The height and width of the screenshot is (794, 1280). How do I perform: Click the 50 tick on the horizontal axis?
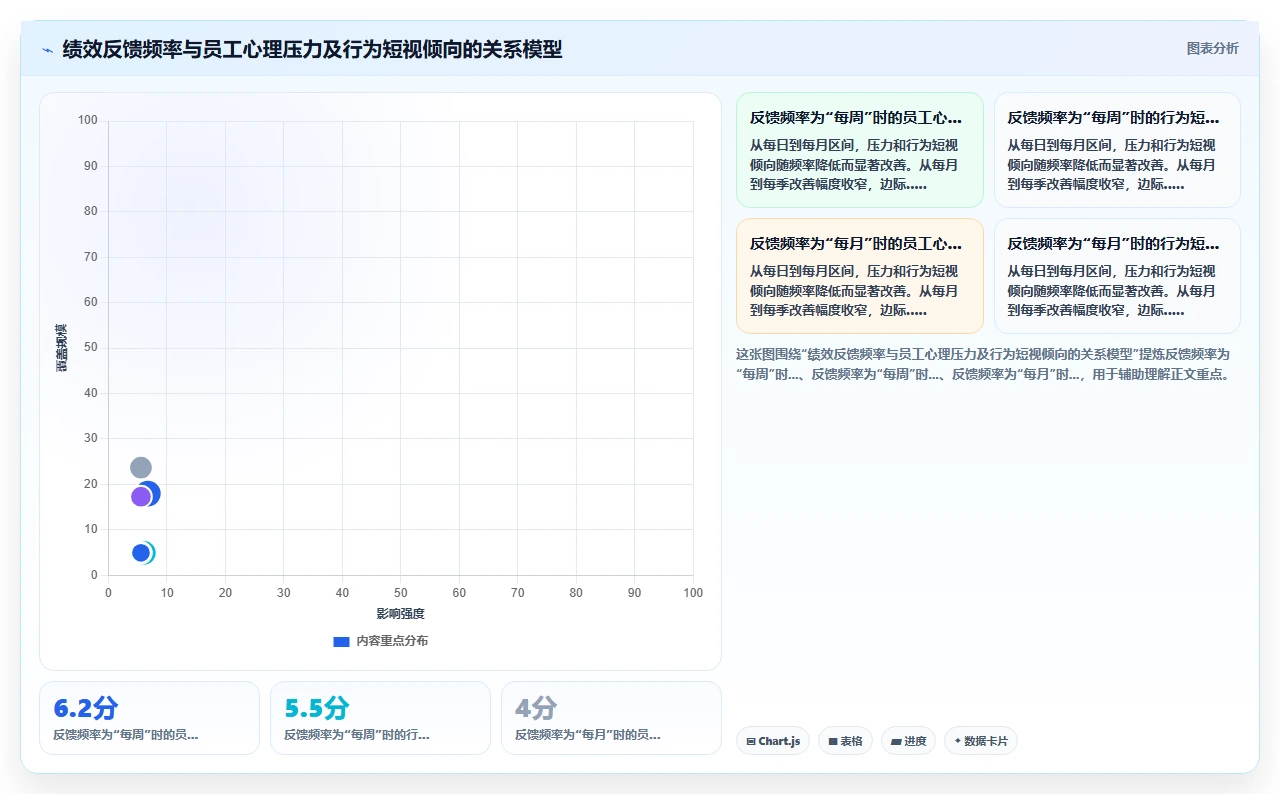click(401, 593)
